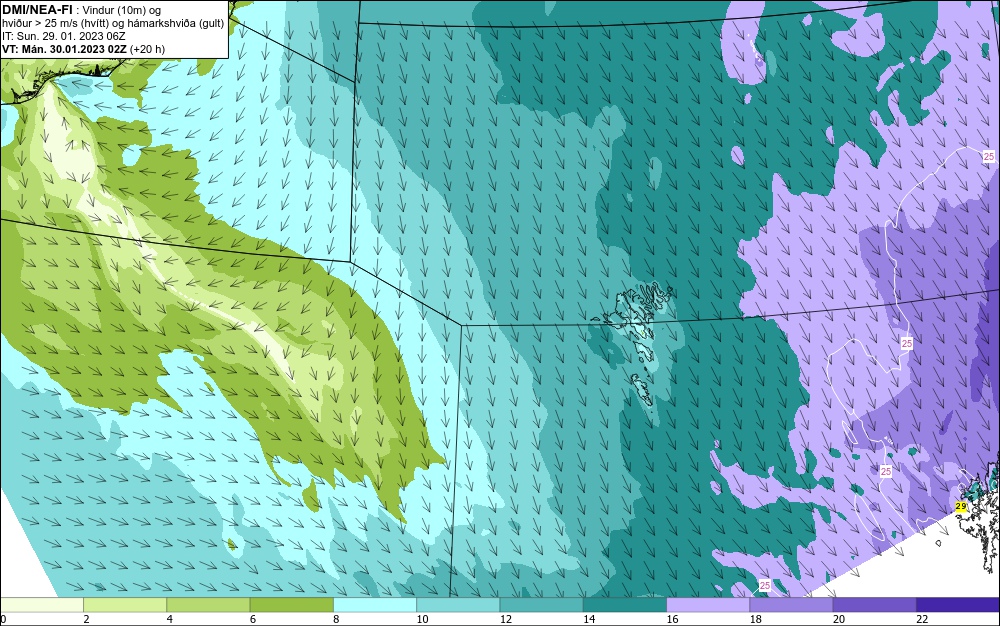This screenshot has width=1000, height=626.
Task: Pick the 20–22 m/s deep purple legend swatch
Action: (874, 604)
